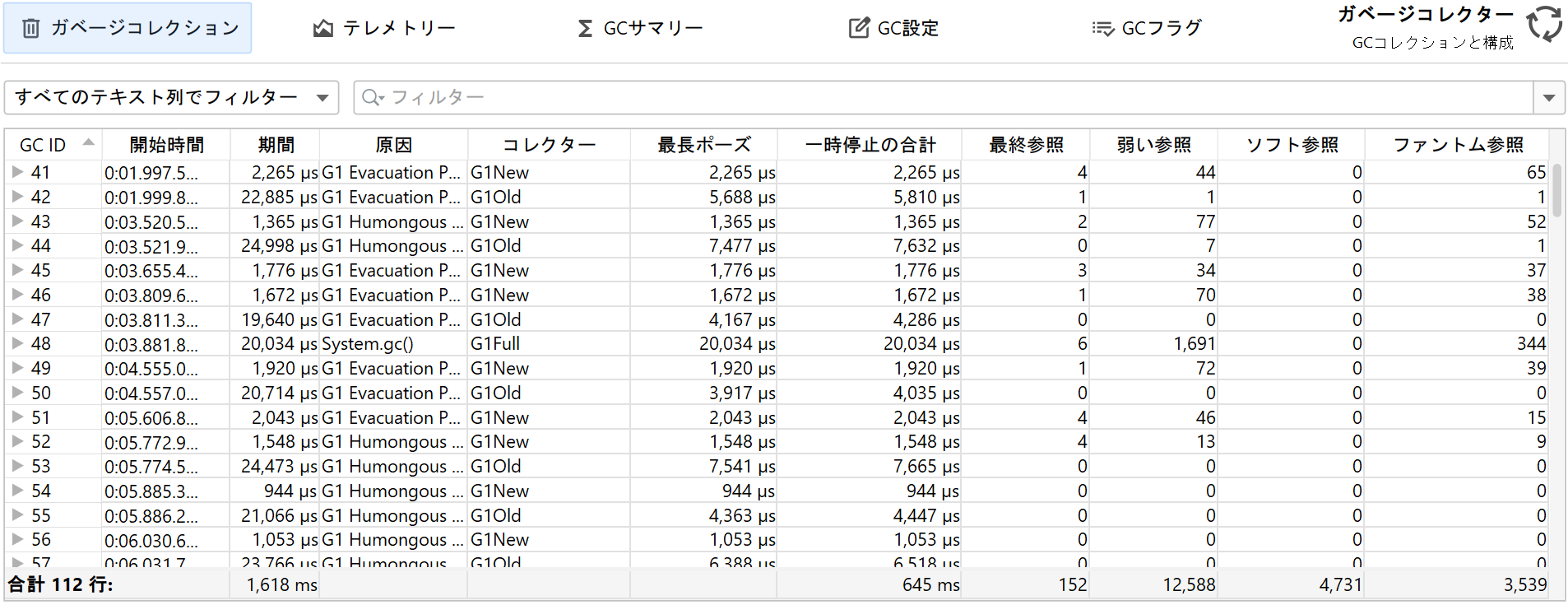Open the filter history dropdown arrow

[x=1548, y=98]
